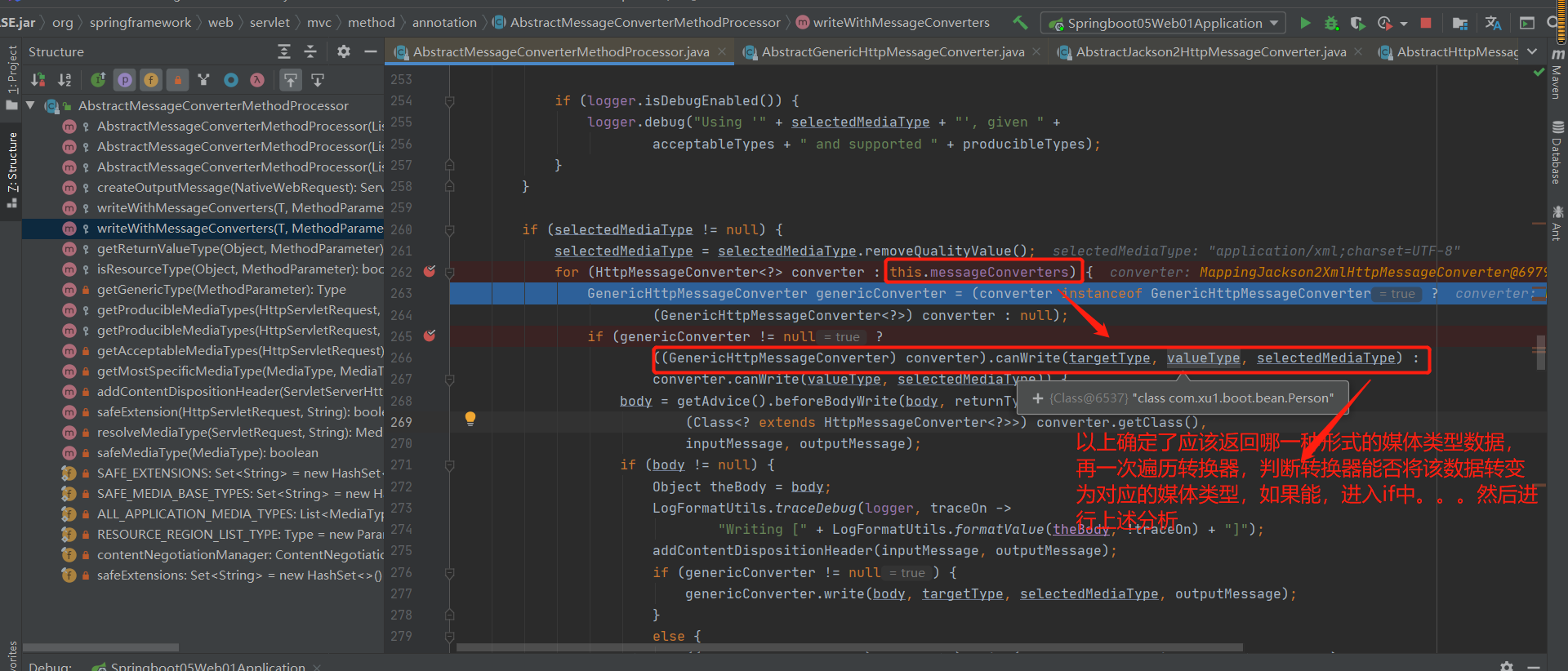This screenshot has width=1568, height=671.
Task: Click the Structure panel horizontal scrollbar
Action: tap(100, 647)
